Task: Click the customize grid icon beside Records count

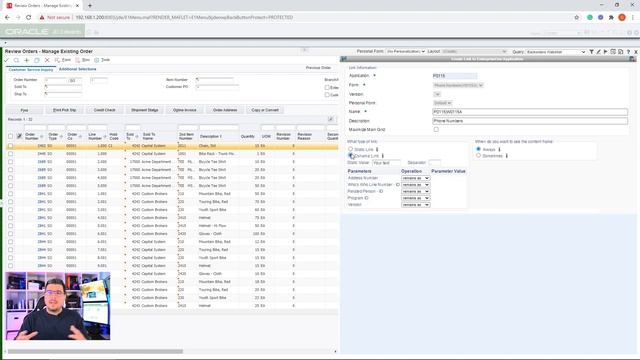Action: tap(331, 119)
